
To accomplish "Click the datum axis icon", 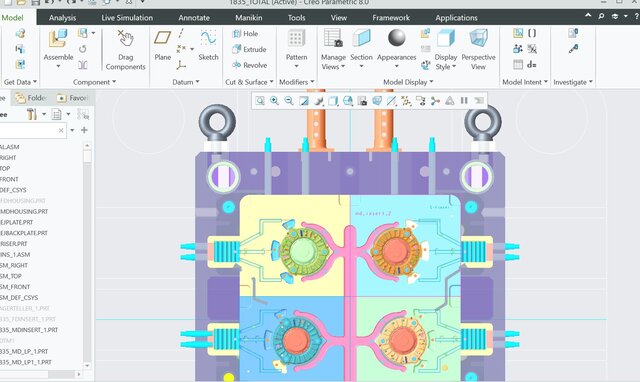I will [181, 33].
